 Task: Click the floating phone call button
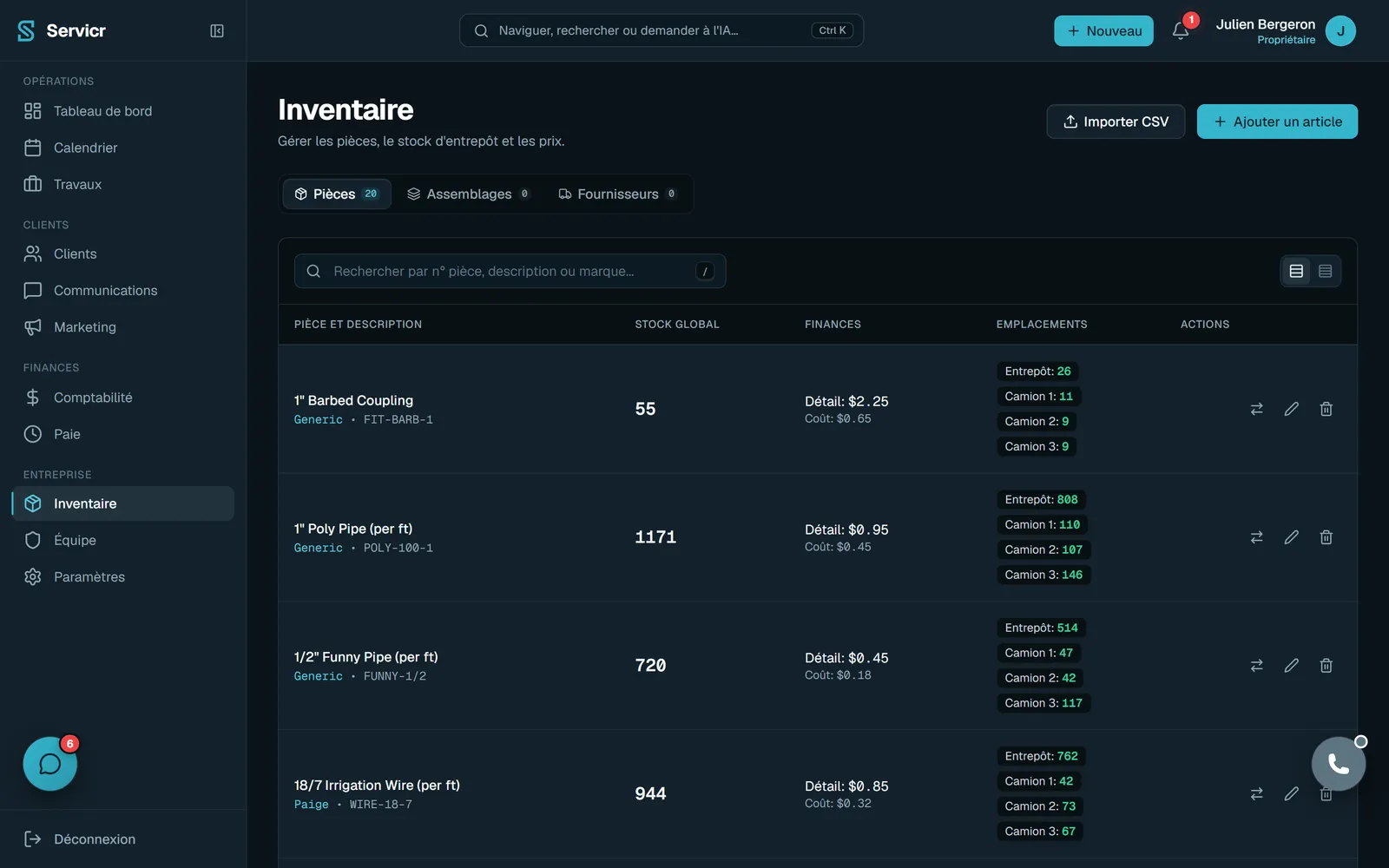(1339, 764)
